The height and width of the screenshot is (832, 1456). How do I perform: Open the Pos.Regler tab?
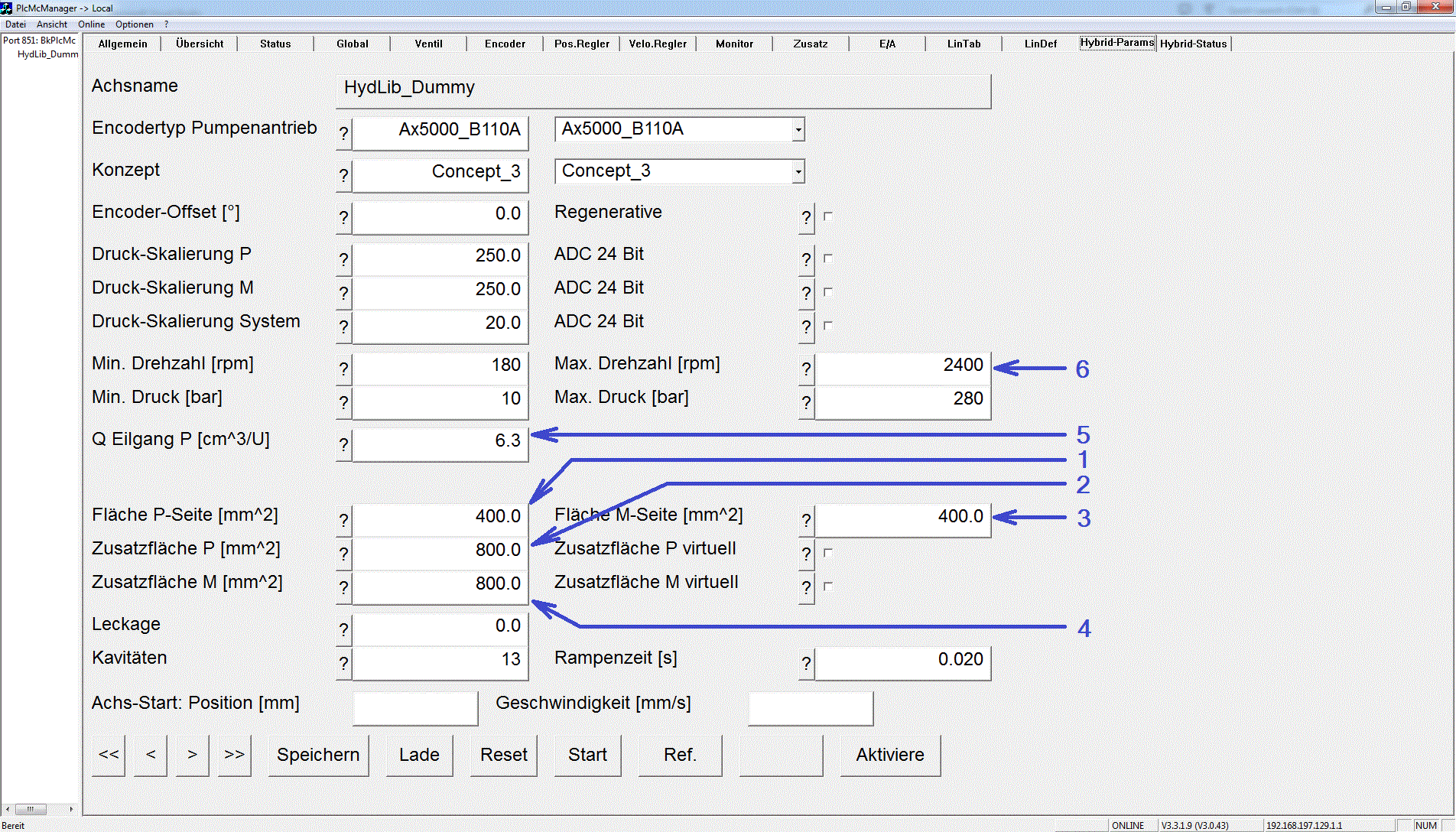coord(582,44)
